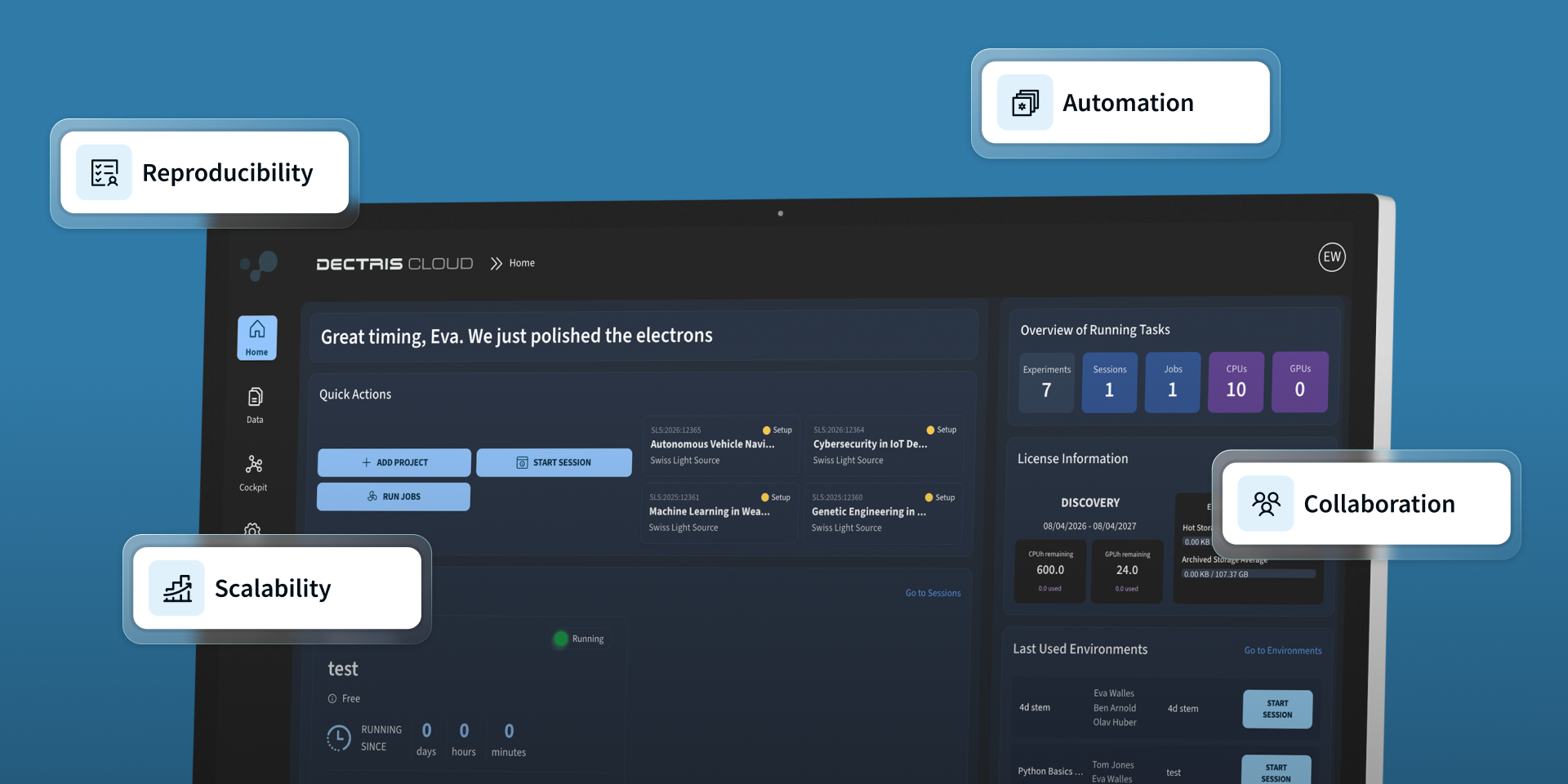This screenshot has width=1568, height=784.
Task: Click the '0 days' running counter
Action: (x=426, y=739)
